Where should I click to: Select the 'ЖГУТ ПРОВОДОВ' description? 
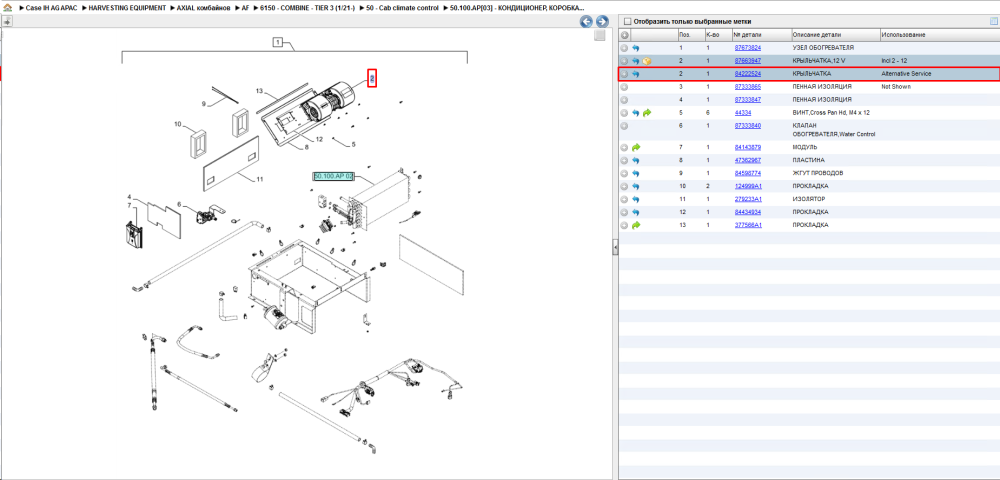click(x=816, y=173)
